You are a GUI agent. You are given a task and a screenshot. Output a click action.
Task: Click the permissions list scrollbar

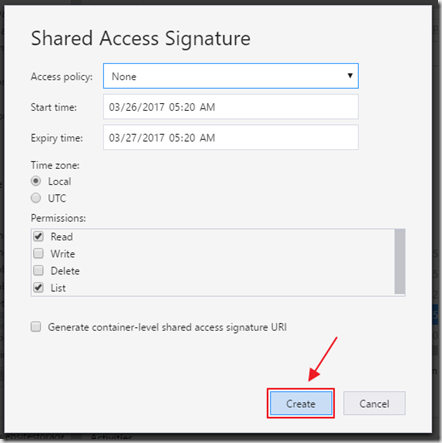pos(400,261)
